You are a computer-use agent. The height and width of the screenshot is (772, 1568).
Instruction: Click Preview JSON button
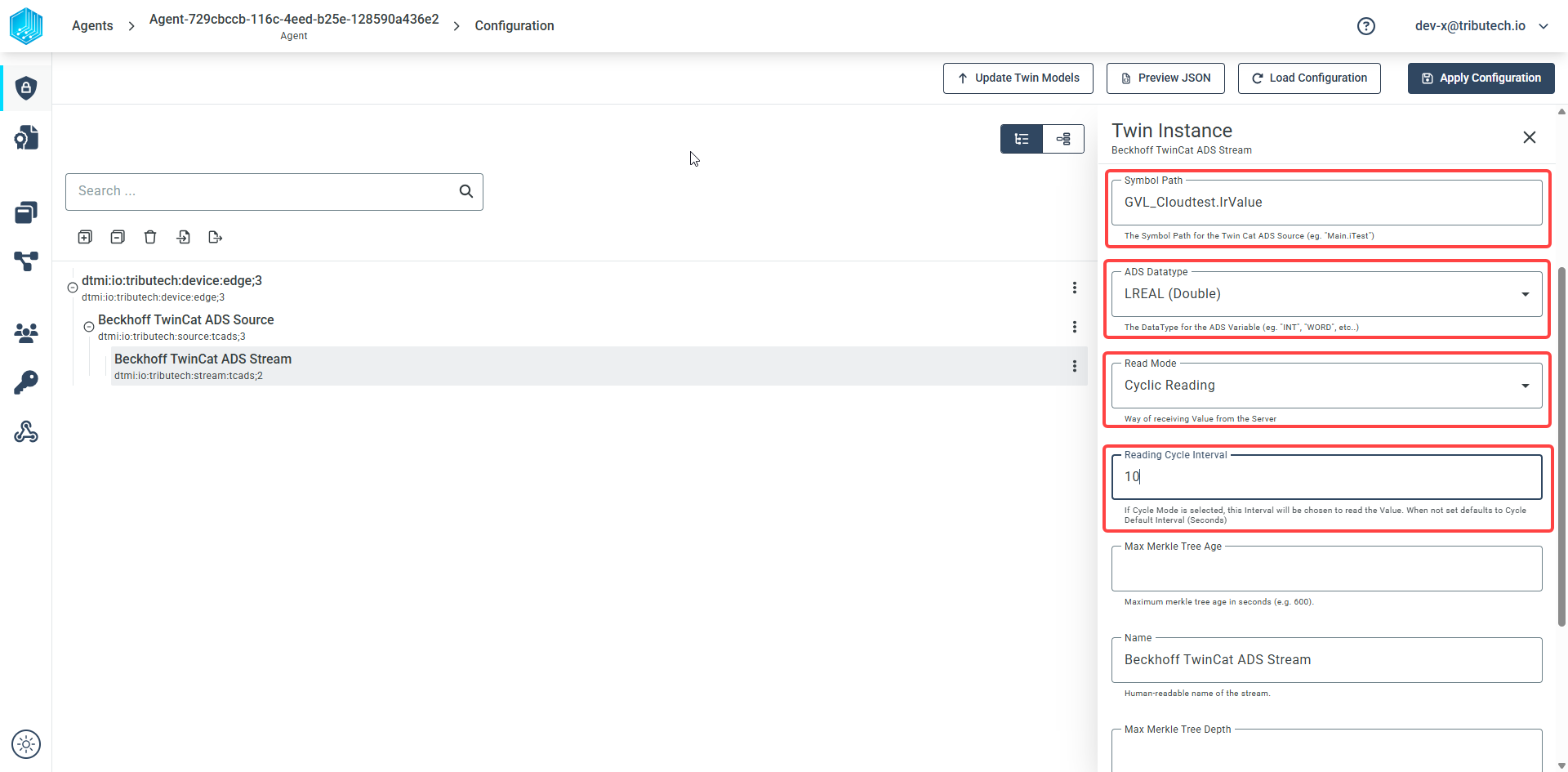[1166, 78]
